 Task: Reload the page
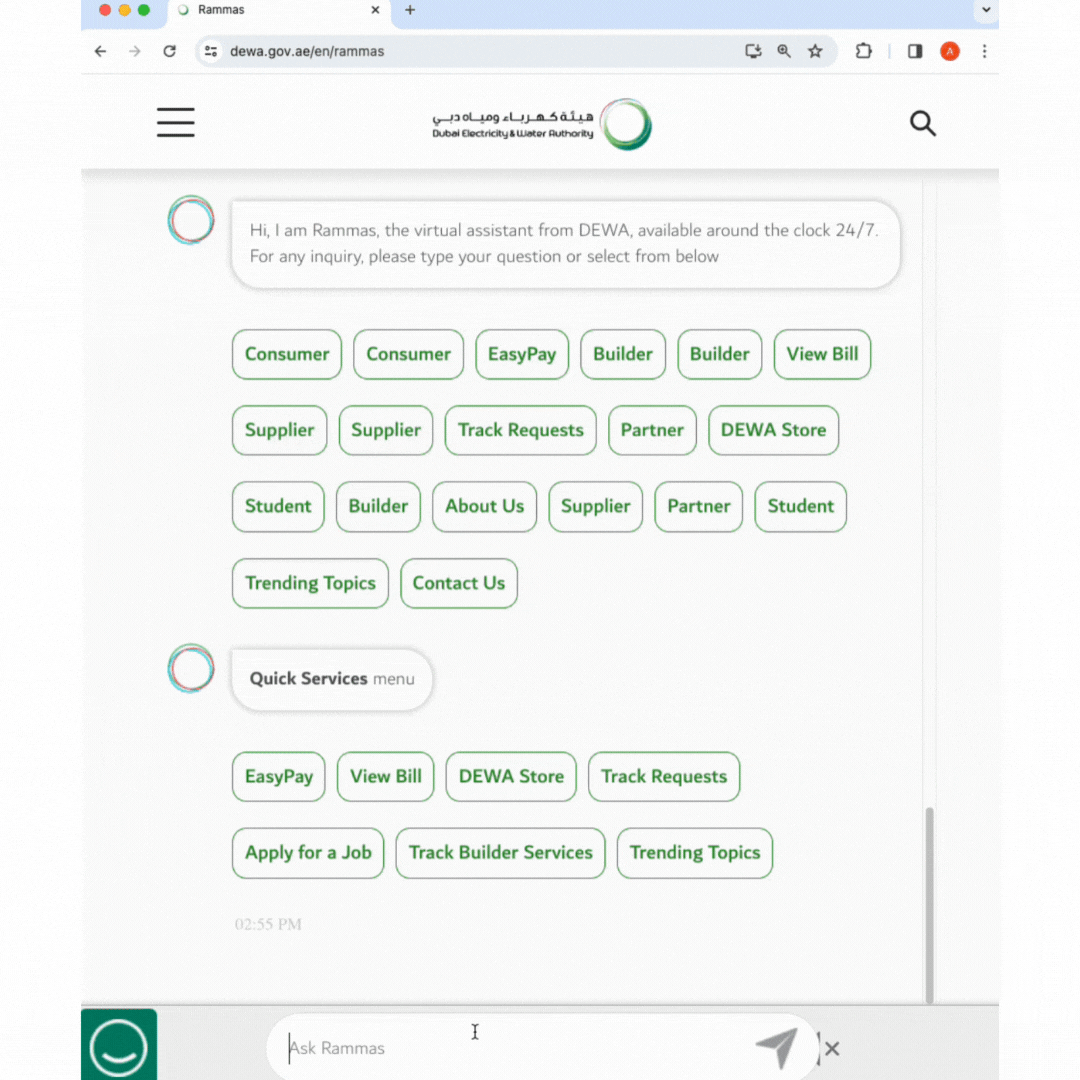[x=169, y=51]
